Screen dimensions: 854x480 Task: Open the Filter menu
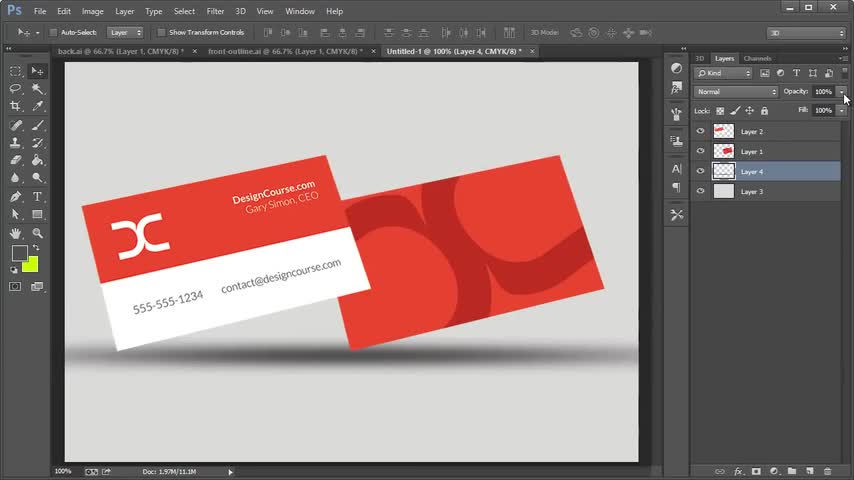[215, 11]
